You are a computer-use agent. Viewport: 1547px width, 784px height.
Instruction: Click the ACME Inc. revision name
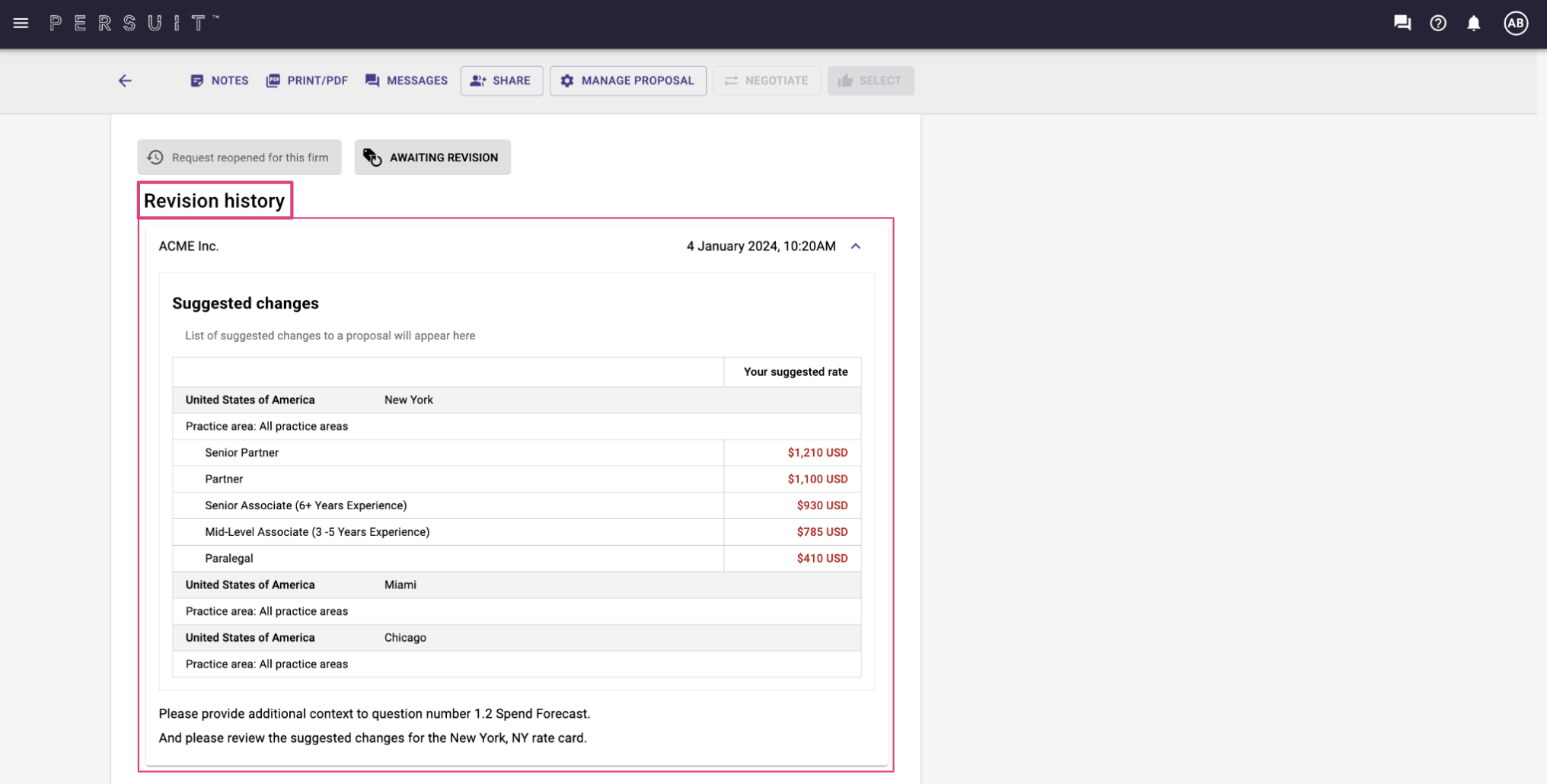pos(189,247)
